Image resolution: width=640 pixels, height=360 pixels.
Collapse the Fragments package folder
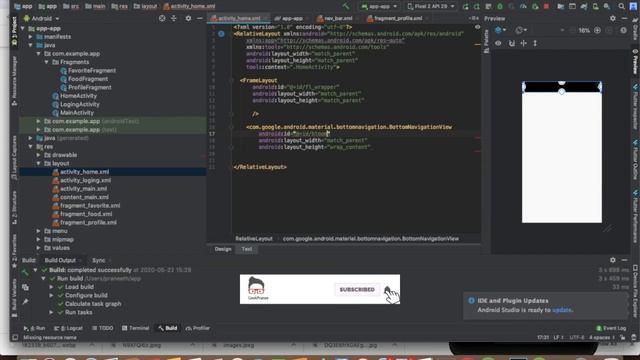tap(46, 62)
